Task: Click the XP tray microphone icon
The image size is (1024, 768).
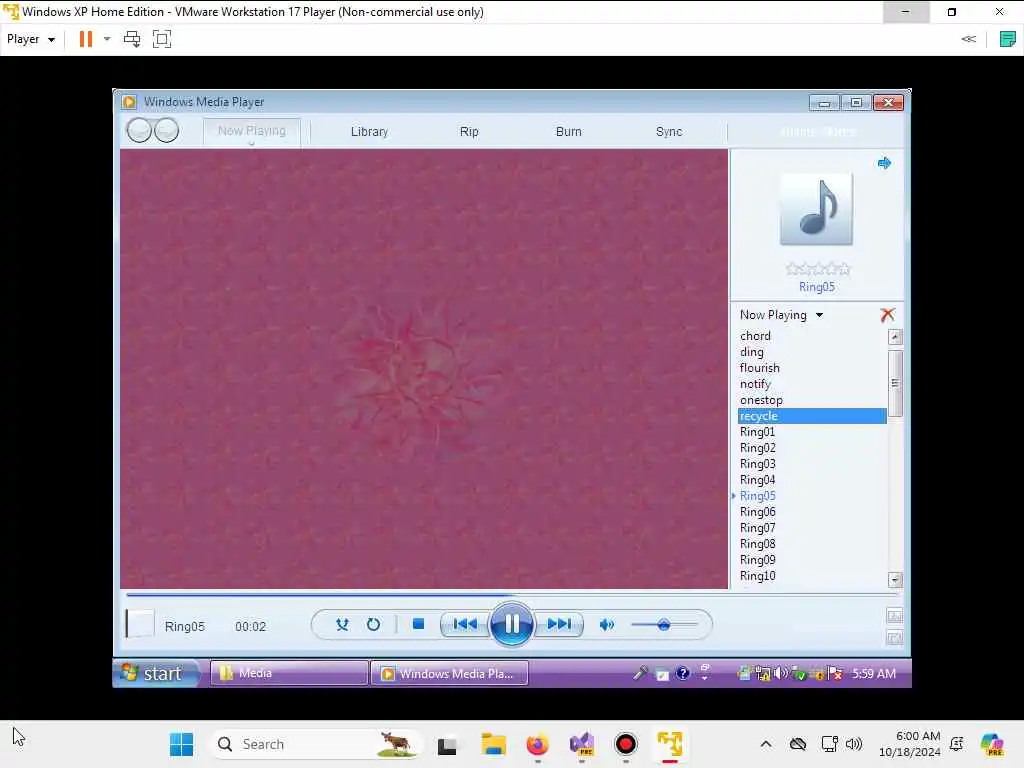Action: [640, 673]
